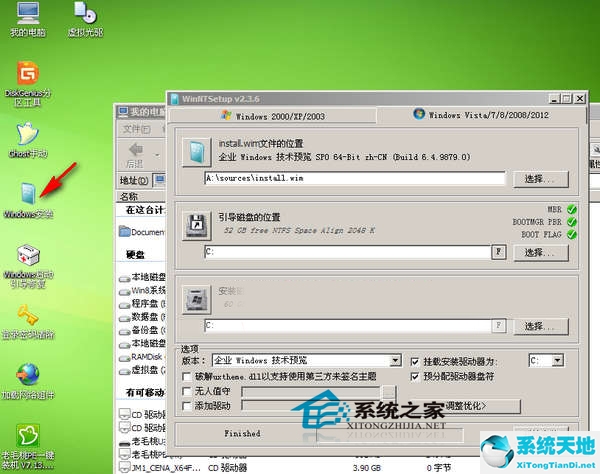The height and width of the screenshot is (474, 600).
Task: Uncheck 预分配驱动器盘符 checkbox
Action: tap(415, 377)
